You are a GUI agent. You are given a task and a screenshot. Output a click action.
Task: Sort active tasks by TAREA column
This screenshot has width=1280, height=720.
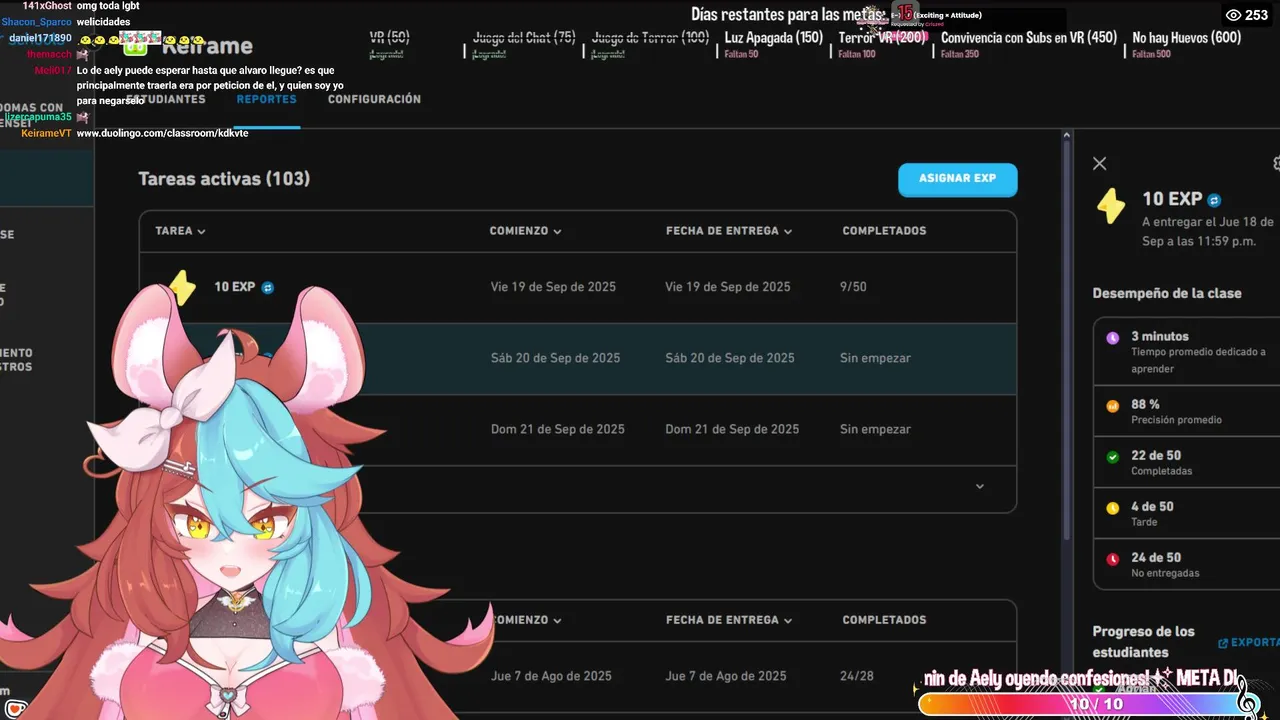[x=180, y=231]
